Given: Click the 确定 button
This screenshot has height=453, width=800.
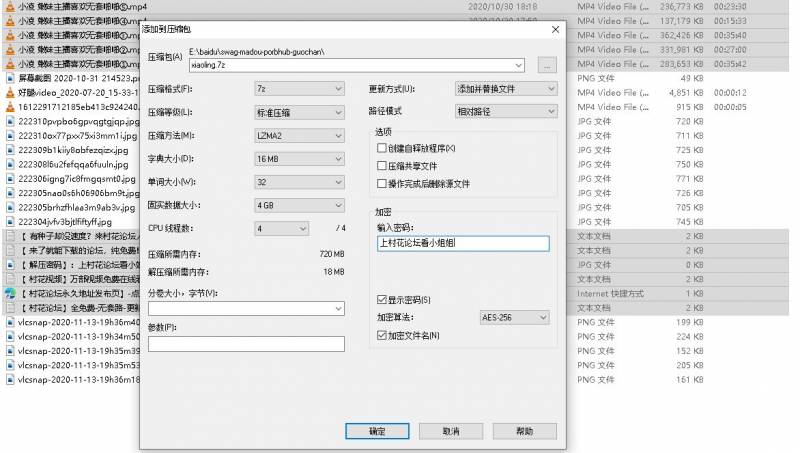Looking at the screenshot, I should click(x=377, y=431).
